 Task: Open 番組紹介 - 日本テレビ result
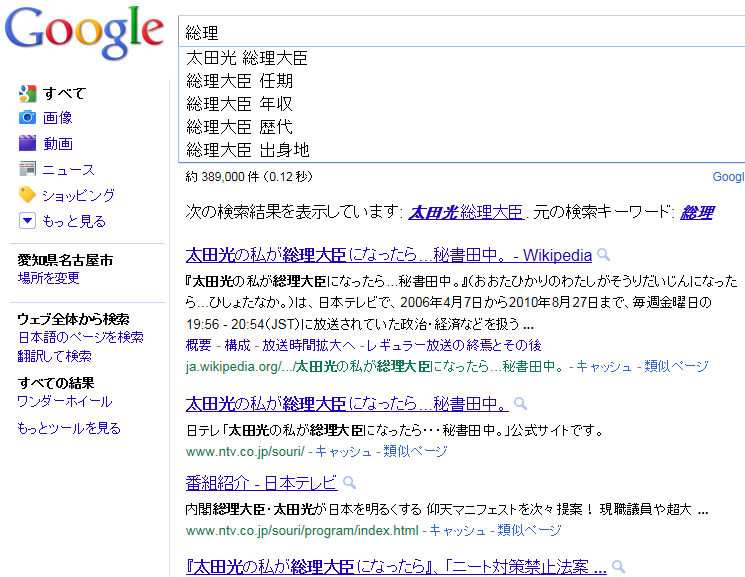[x=261, y=483]
